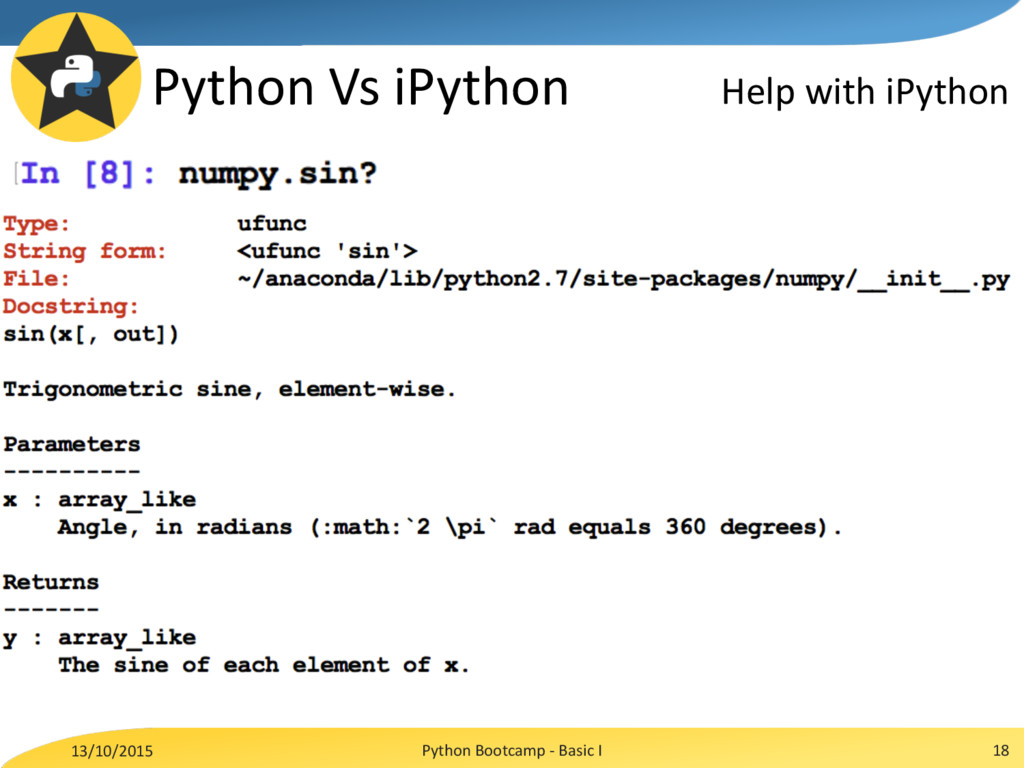
Task: Click the 'Help with iPython' heading
Action: click(x=865, y=92)
